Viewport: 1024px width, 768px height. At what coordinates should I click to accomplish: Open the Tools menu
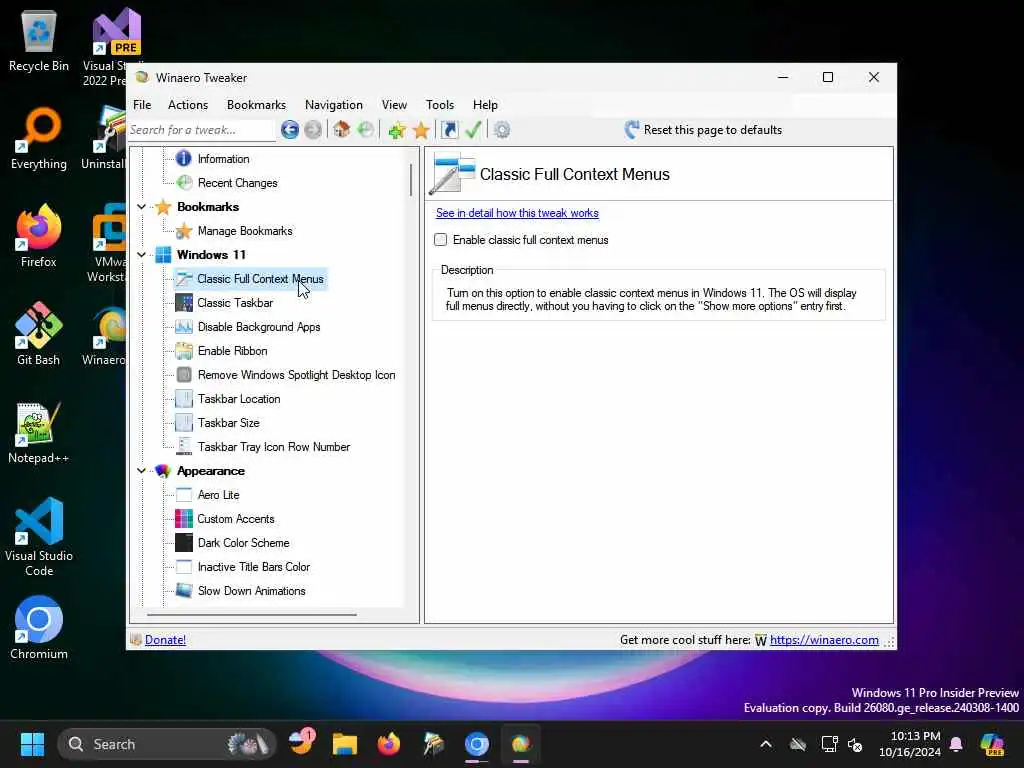(x=440, y=104)
